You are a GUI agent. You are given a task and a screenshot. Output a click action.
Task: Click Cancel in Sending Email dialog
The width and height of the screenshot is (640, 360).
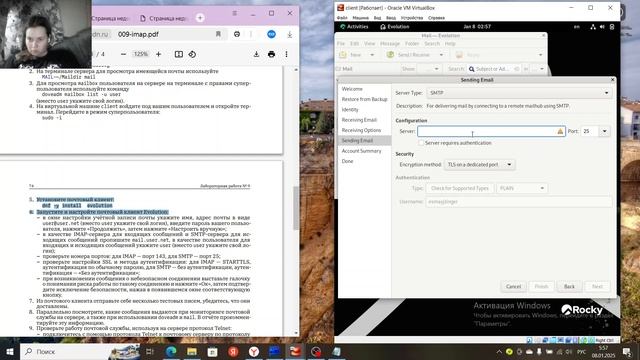tap(513, 287)
